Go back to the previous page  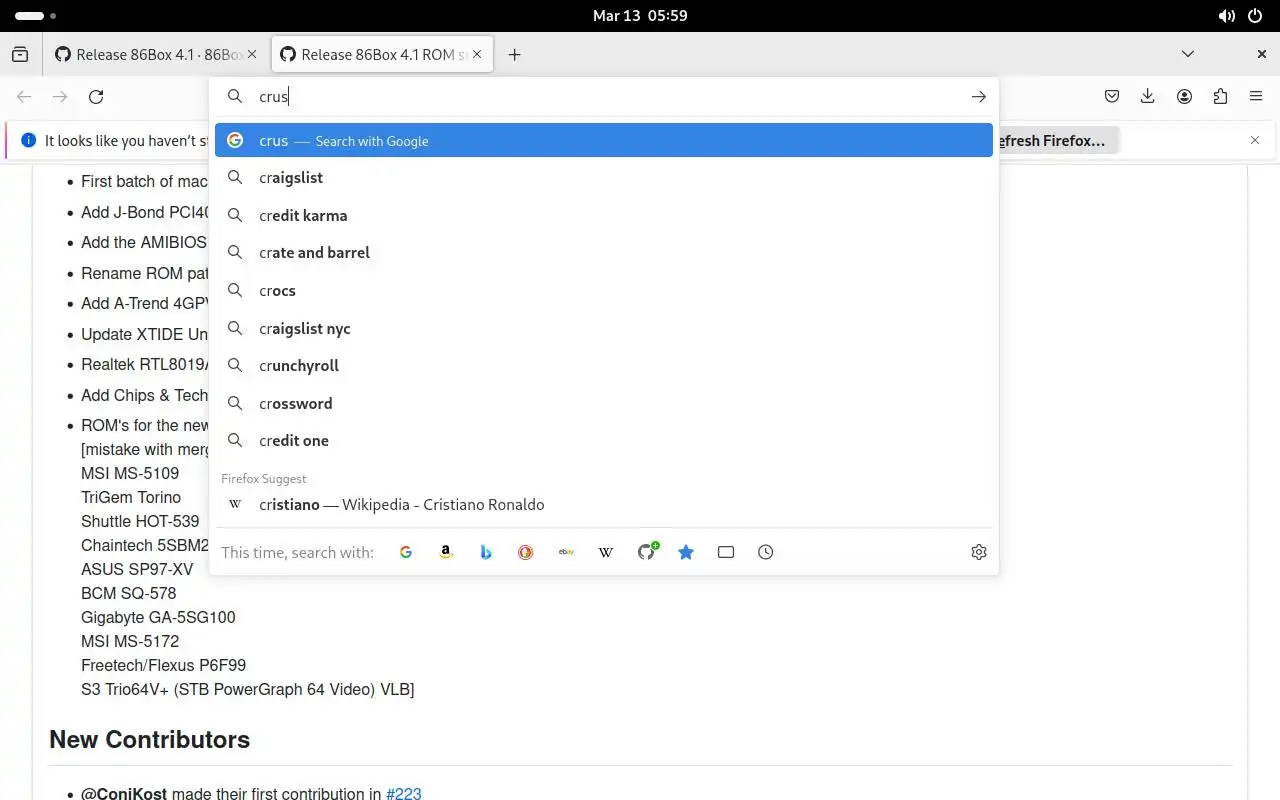tap(24, 97)
